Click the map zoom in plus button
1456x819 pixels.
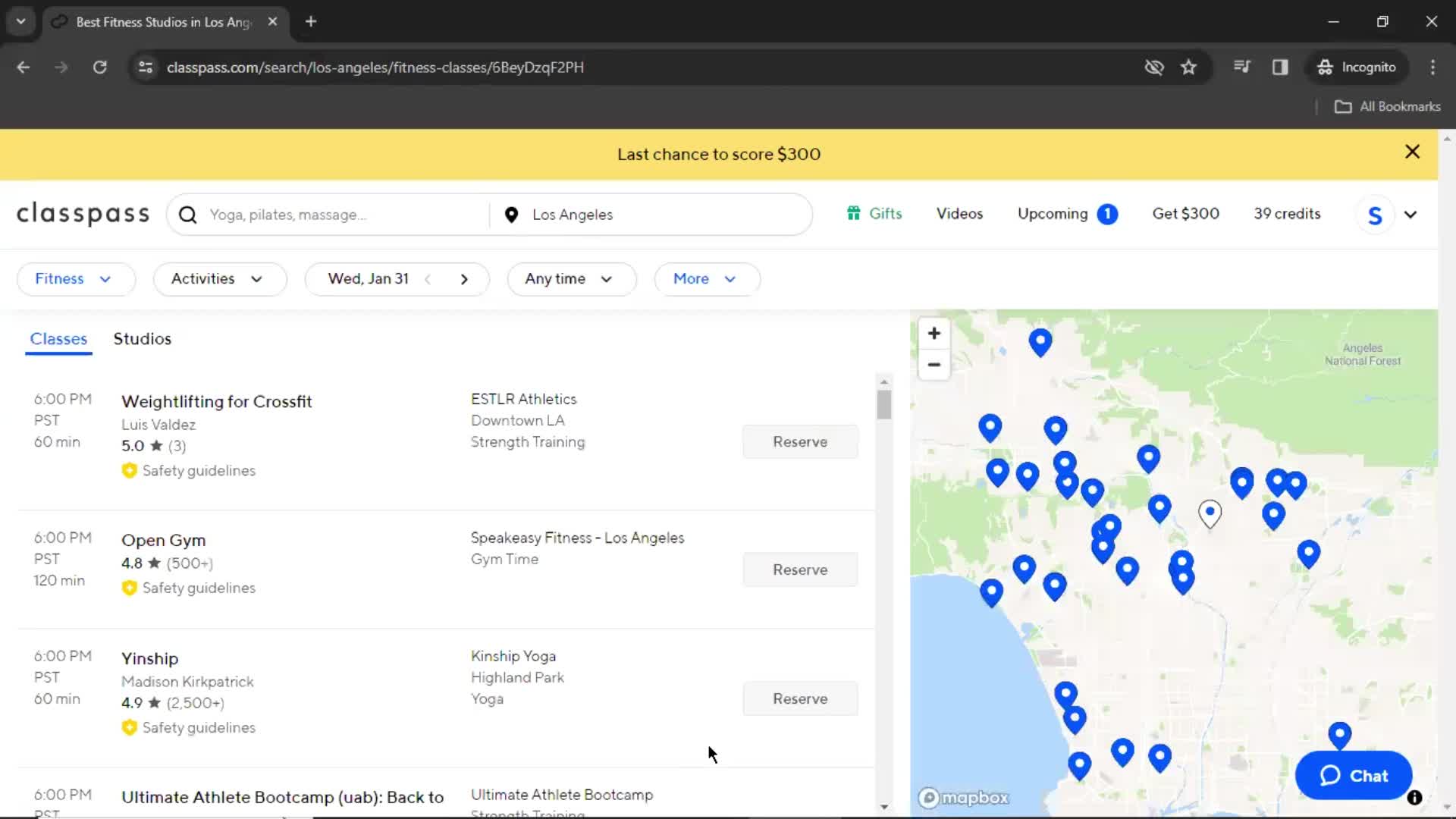pyautogui.click(x=934, y=334)
